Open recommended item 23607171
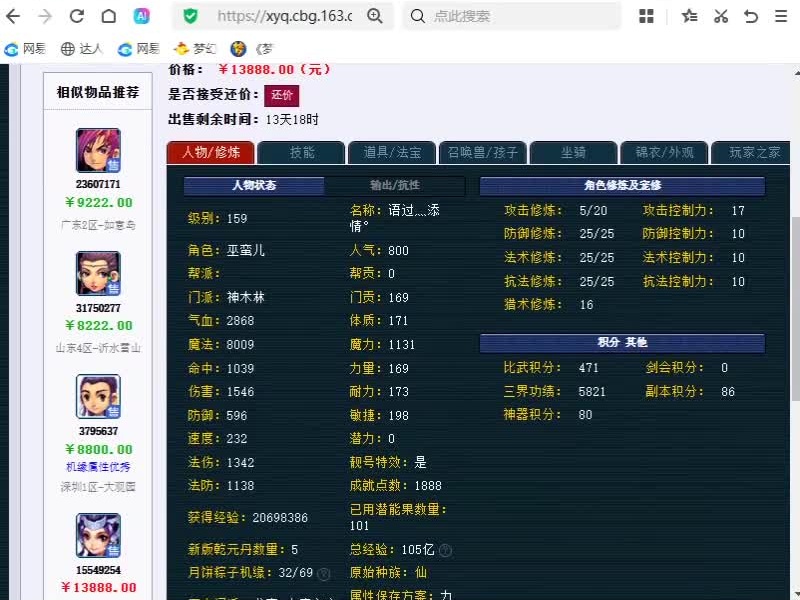The image size is (800, 600). click(x=98, y=184)
